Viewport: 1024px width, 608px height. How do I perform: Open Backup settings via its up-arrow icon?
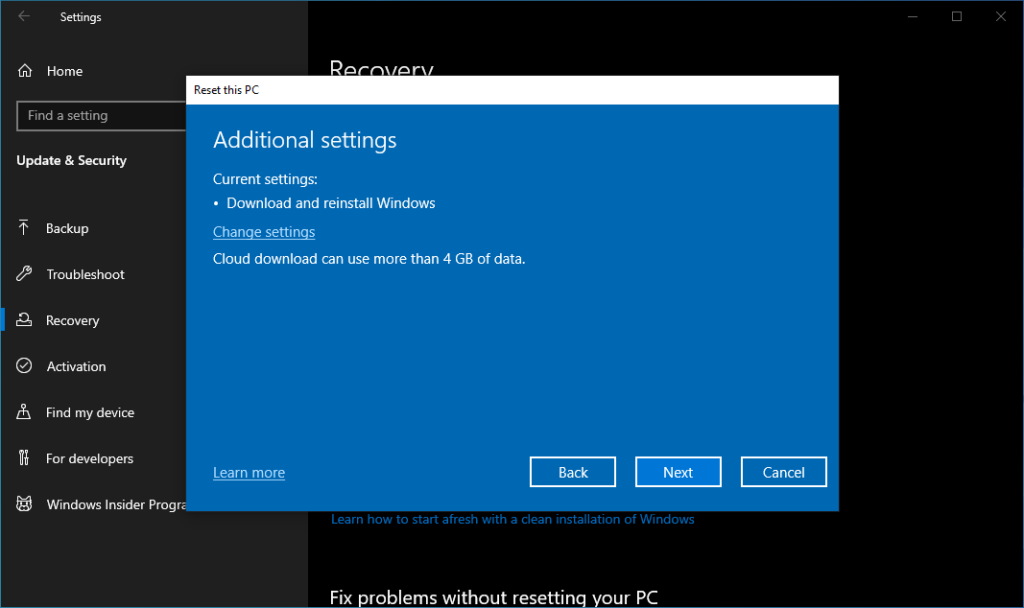pyautogui.click(x=22, y=228)
